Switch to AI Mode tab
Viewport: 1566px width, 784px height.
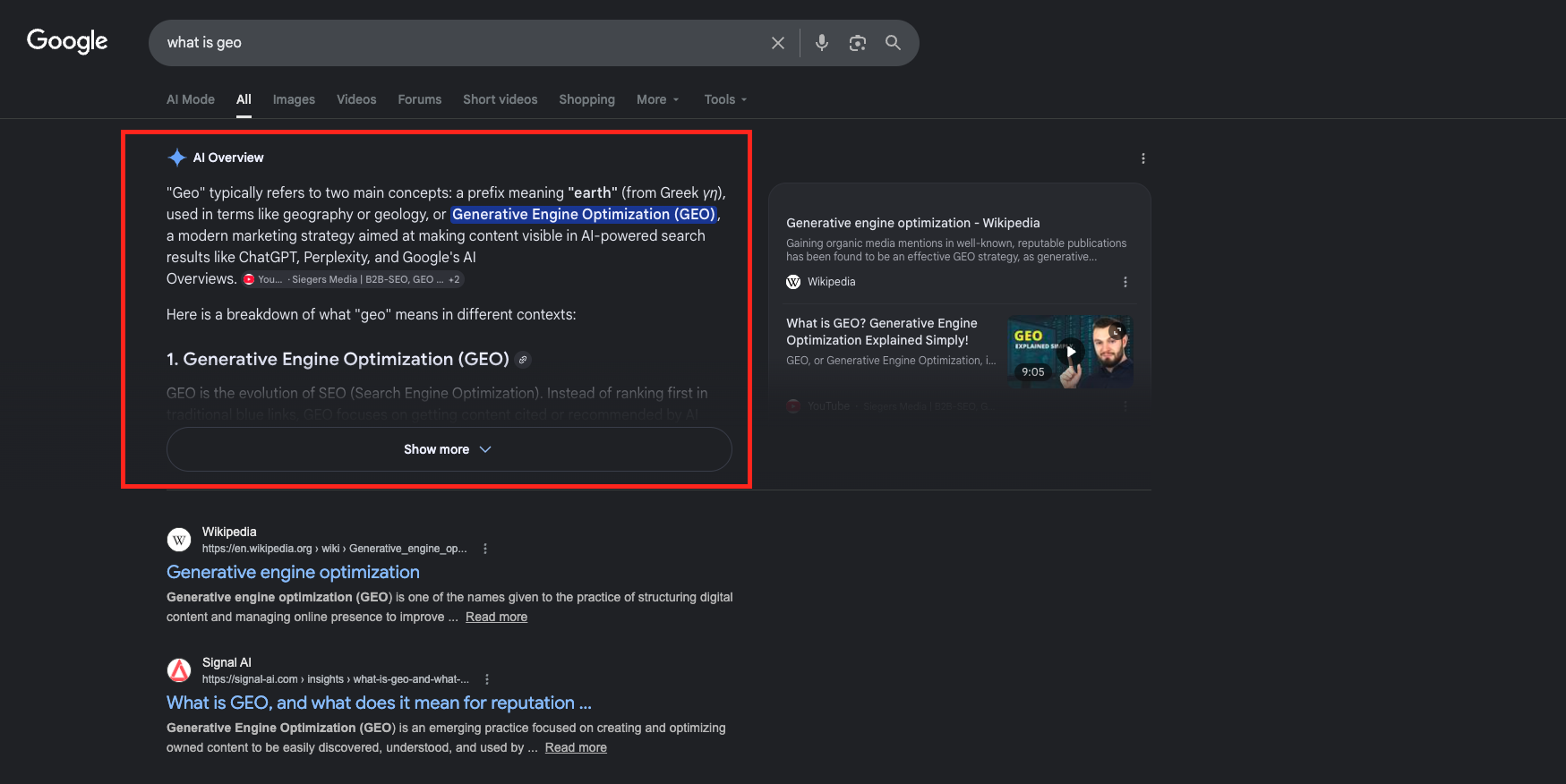click(191, 99)
